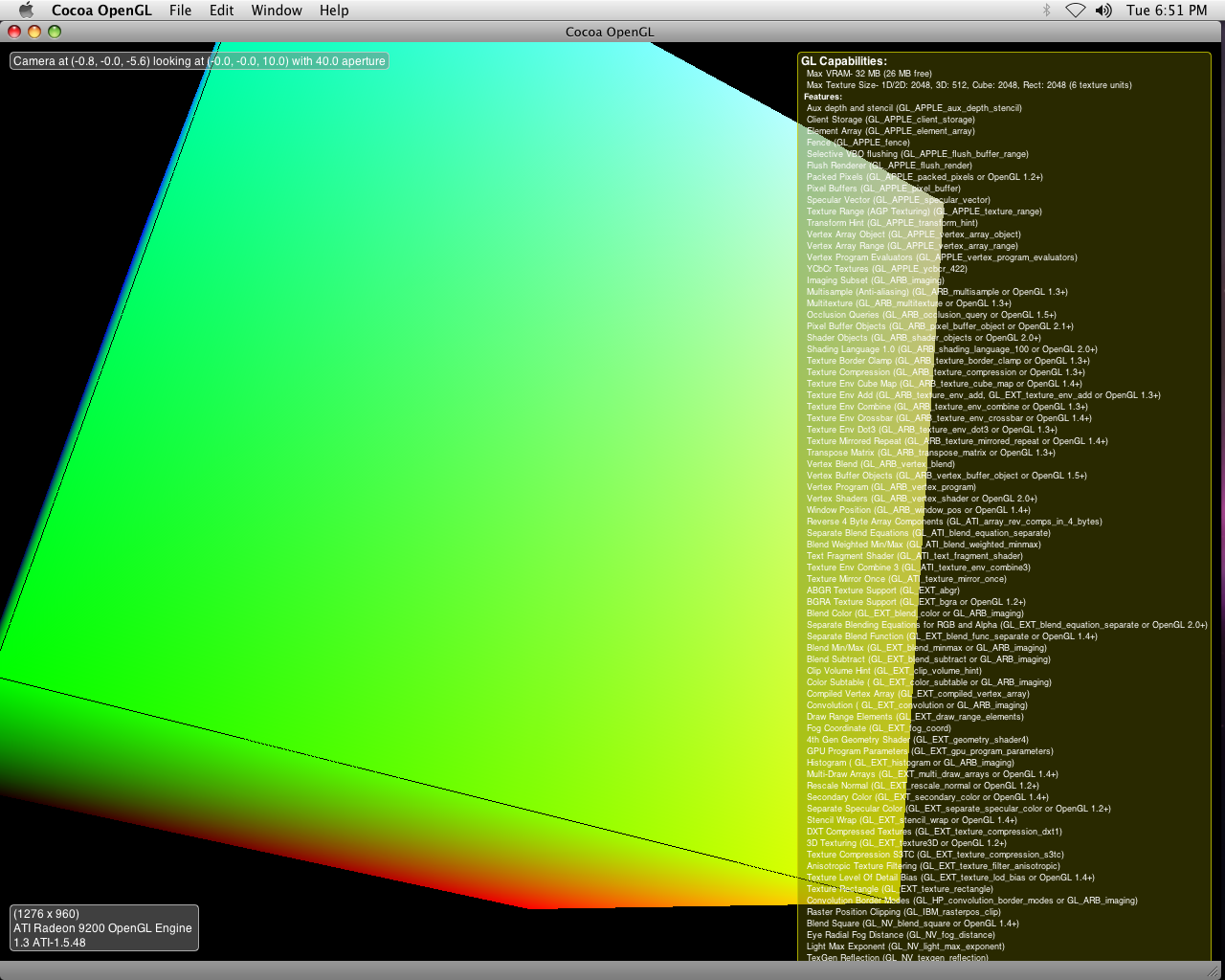This screenshot has width=1225, height=980.
Task: Click the "Occlusion Queries" entry
Action: point(931,315)
